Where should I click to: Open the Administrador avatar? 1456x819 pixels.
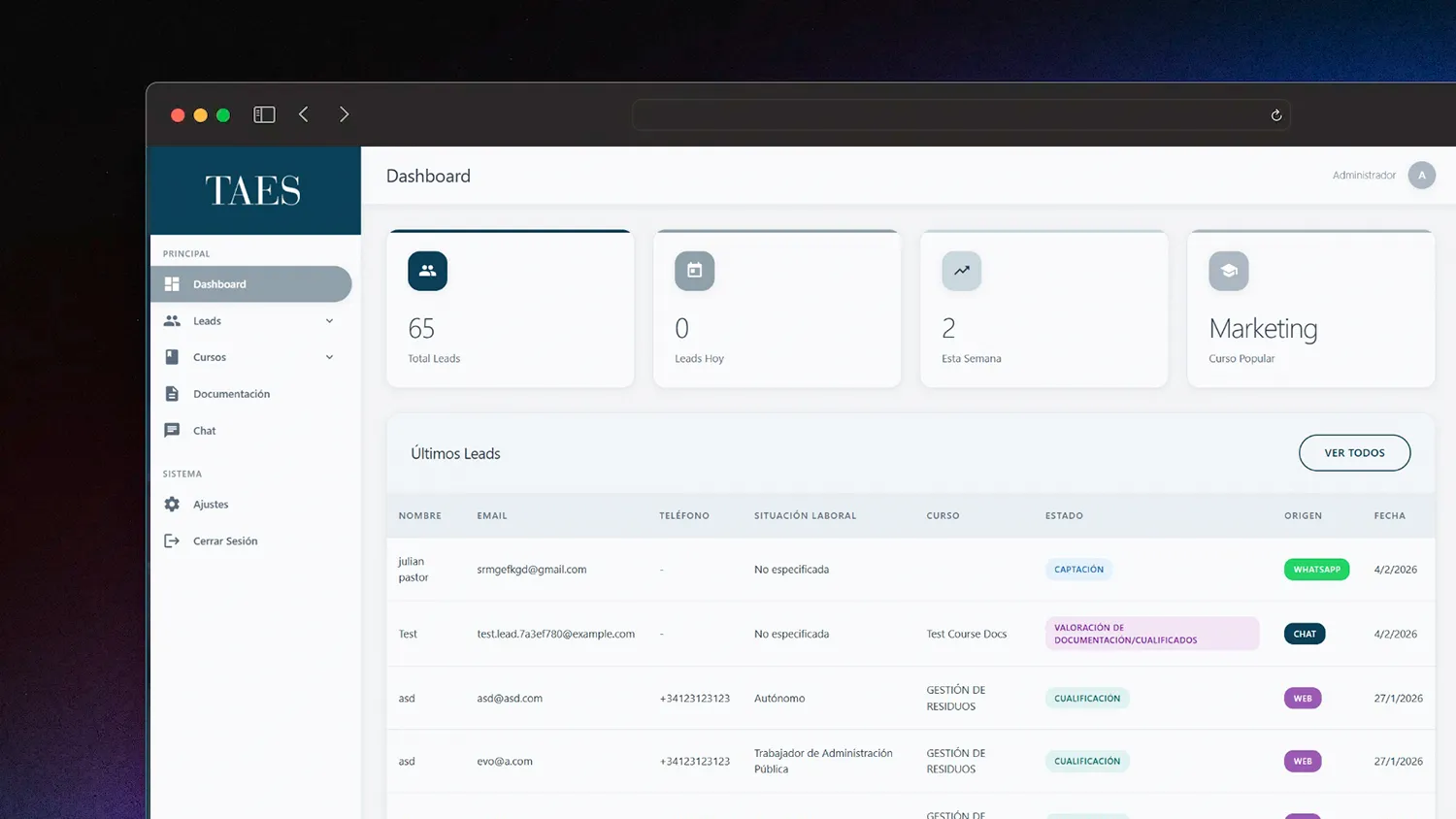[1421, 176]
